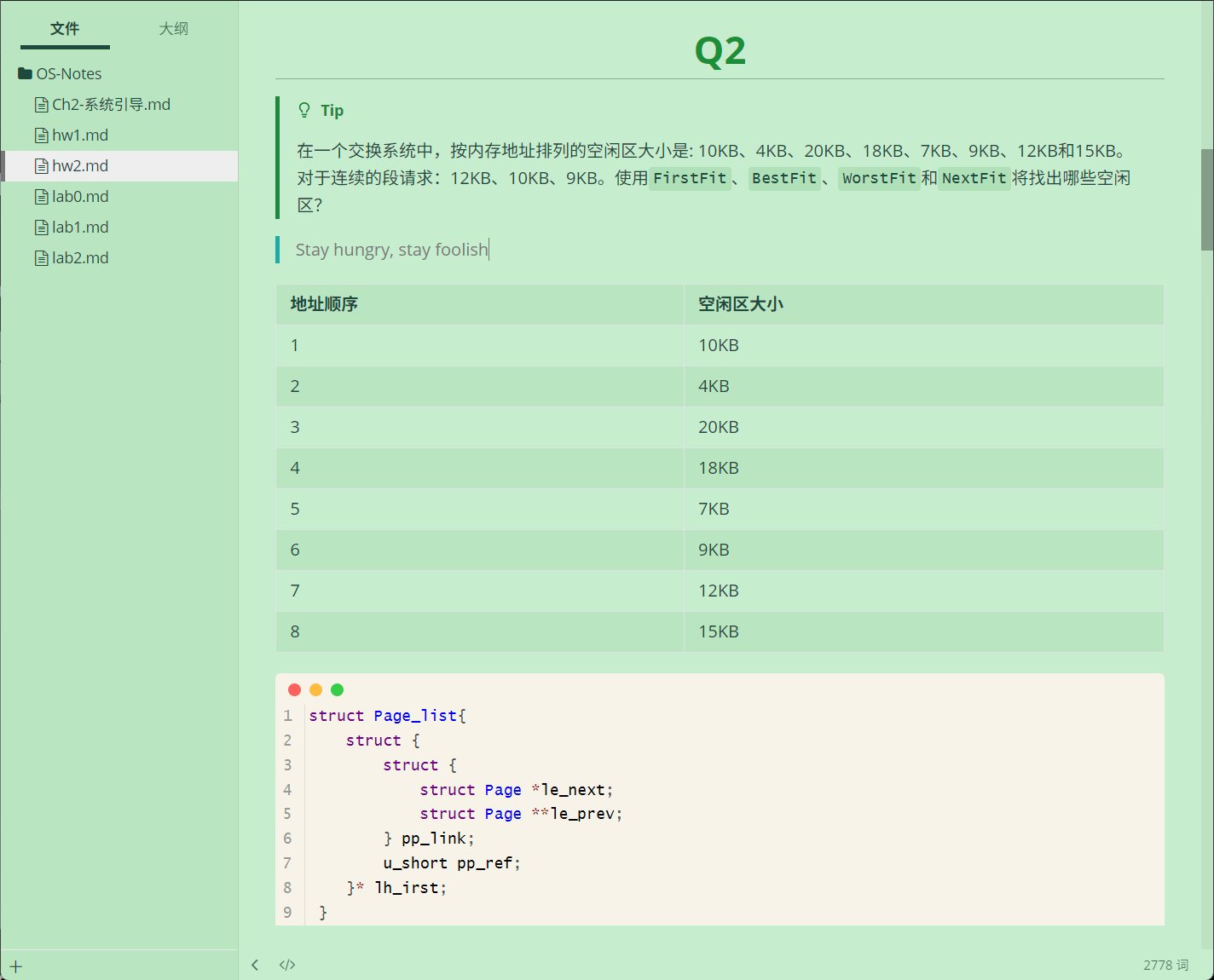This screenshot has height=980, width=1214.
Task: Click the yellow dot on code block
Action: 315,689
